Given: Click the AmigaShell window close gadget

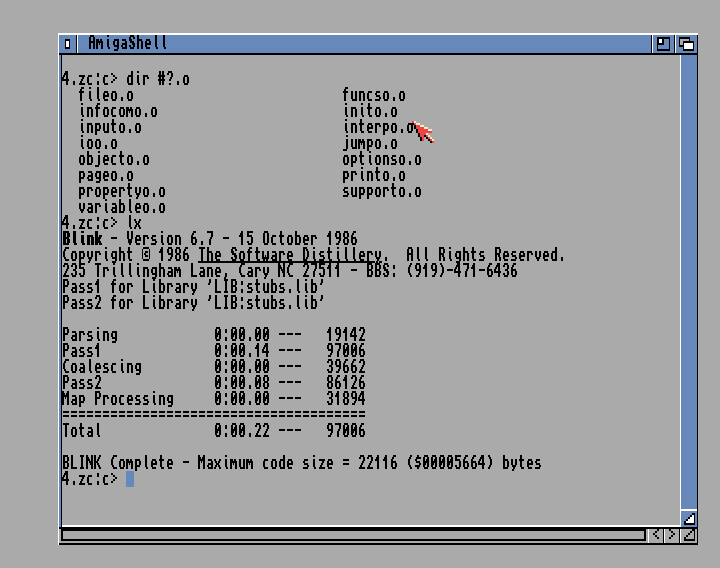Looking at the screenshot, I should 68,43.
